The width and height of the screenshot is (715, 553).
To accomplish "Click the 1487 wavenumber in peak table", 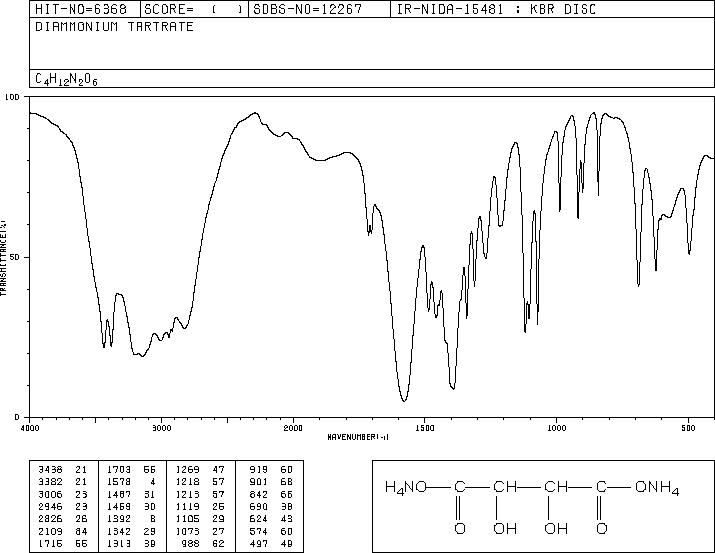I will (119, 494).
